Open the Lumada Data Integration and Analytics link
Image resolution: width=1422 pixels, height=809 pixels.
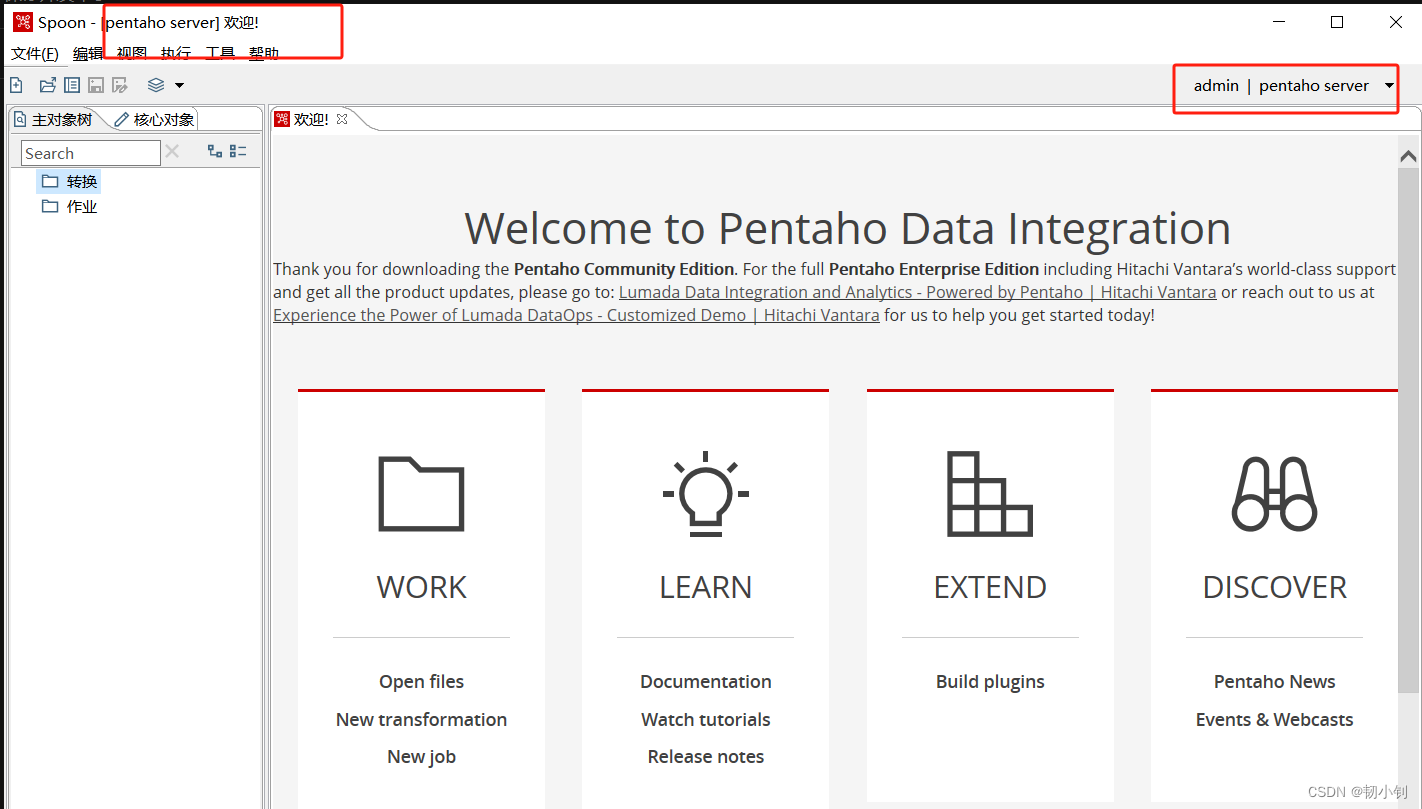918,292
